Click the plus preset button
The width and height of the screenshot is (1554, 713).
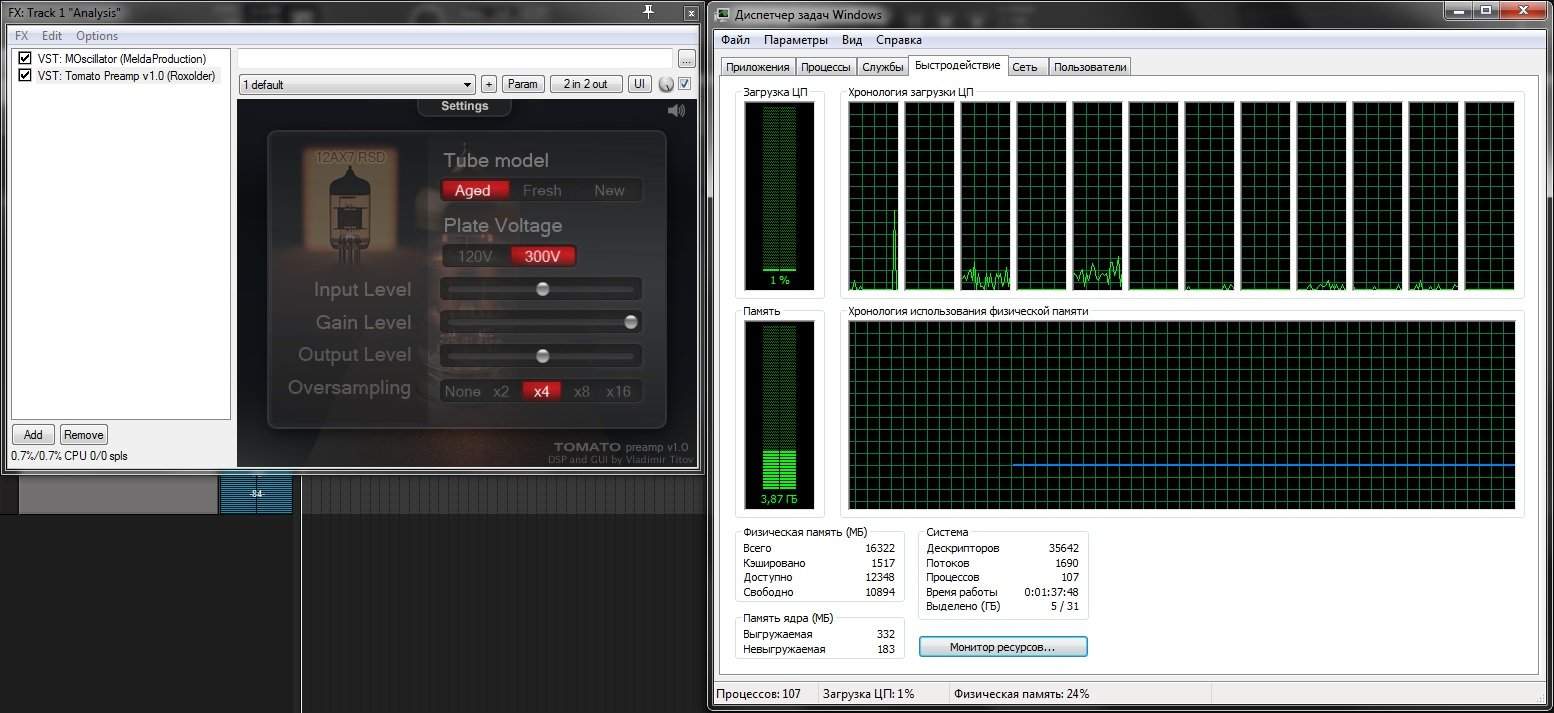(x=489, y=84)
